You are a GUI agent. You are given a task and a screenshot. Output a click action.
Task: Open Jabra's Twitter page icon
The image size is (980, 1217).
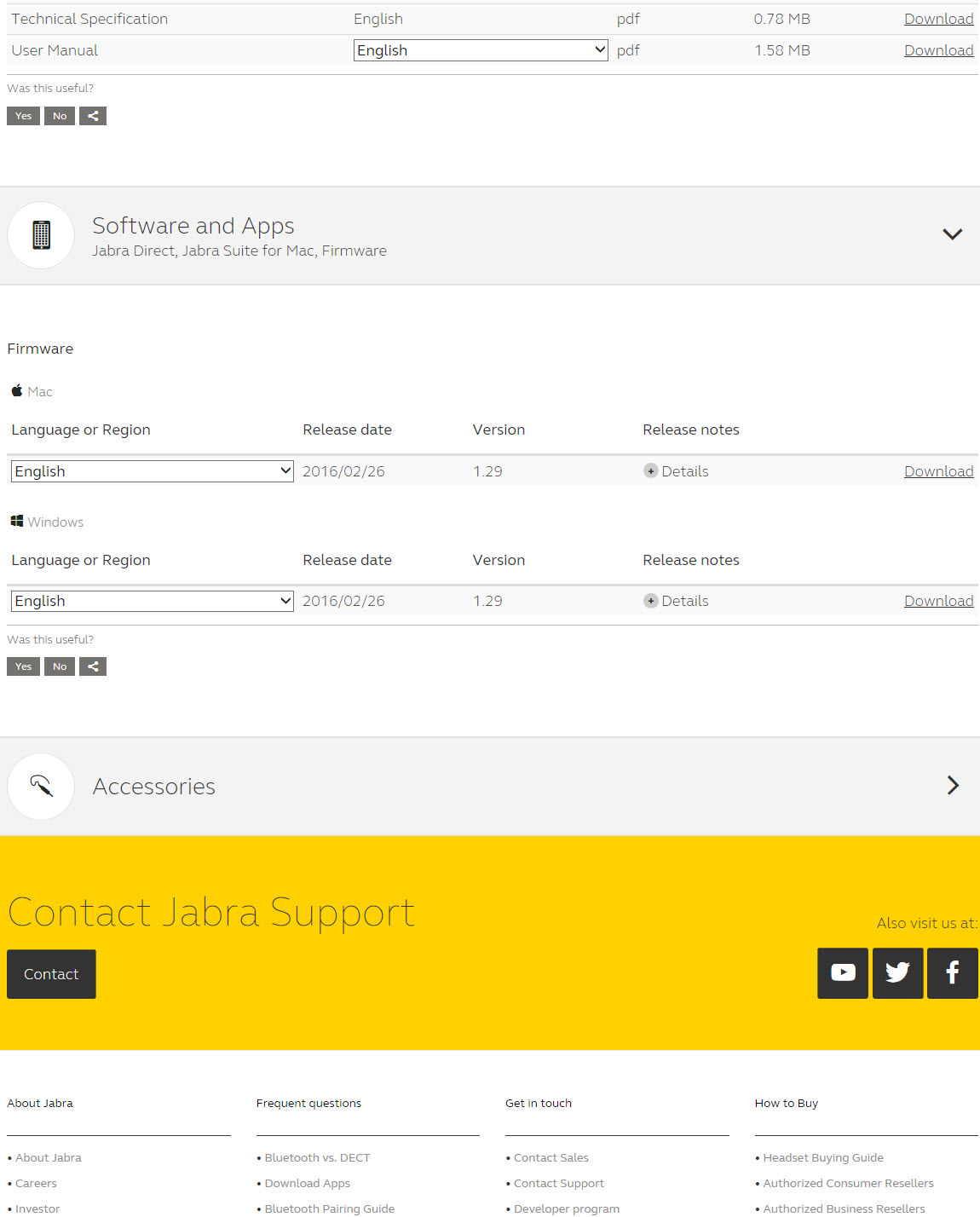tap(897, 972)
